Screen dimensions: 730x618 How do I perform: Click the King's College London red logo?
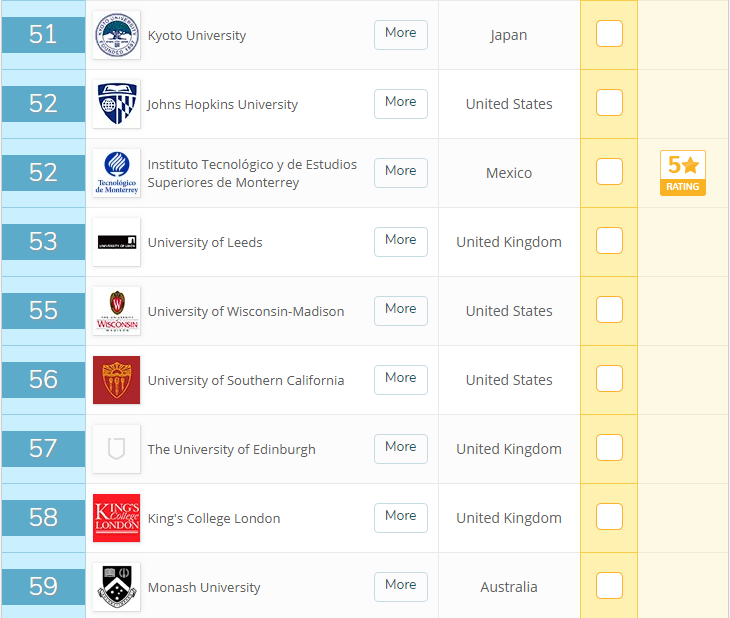[x=116, y=518]
